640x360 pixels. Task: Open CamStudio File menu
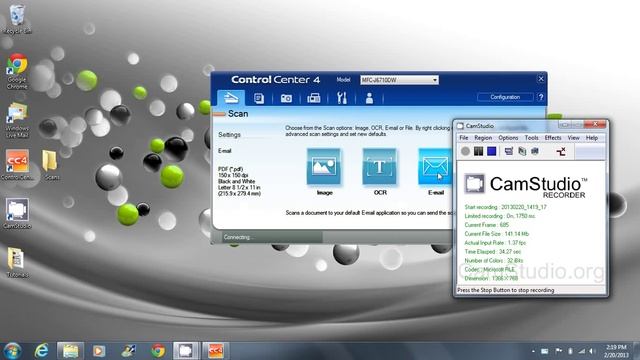click(464, 138)
